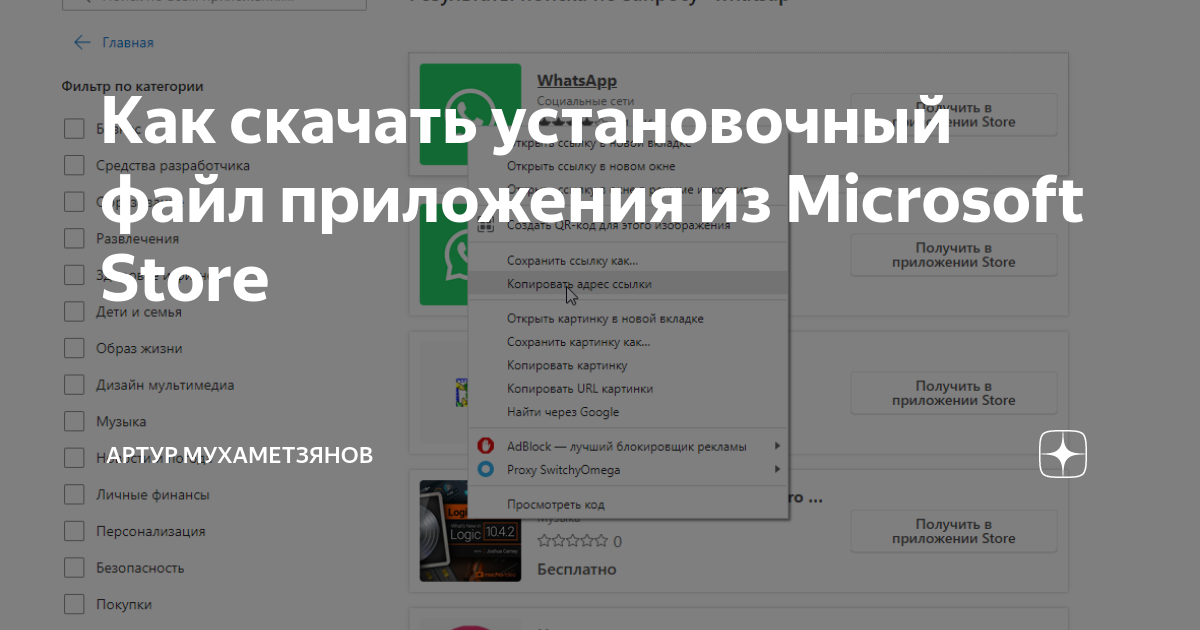Select the Дизайн мультимедиа checkbox
Viewport: 1200px width, 630px height.
[x=74, y=385]
